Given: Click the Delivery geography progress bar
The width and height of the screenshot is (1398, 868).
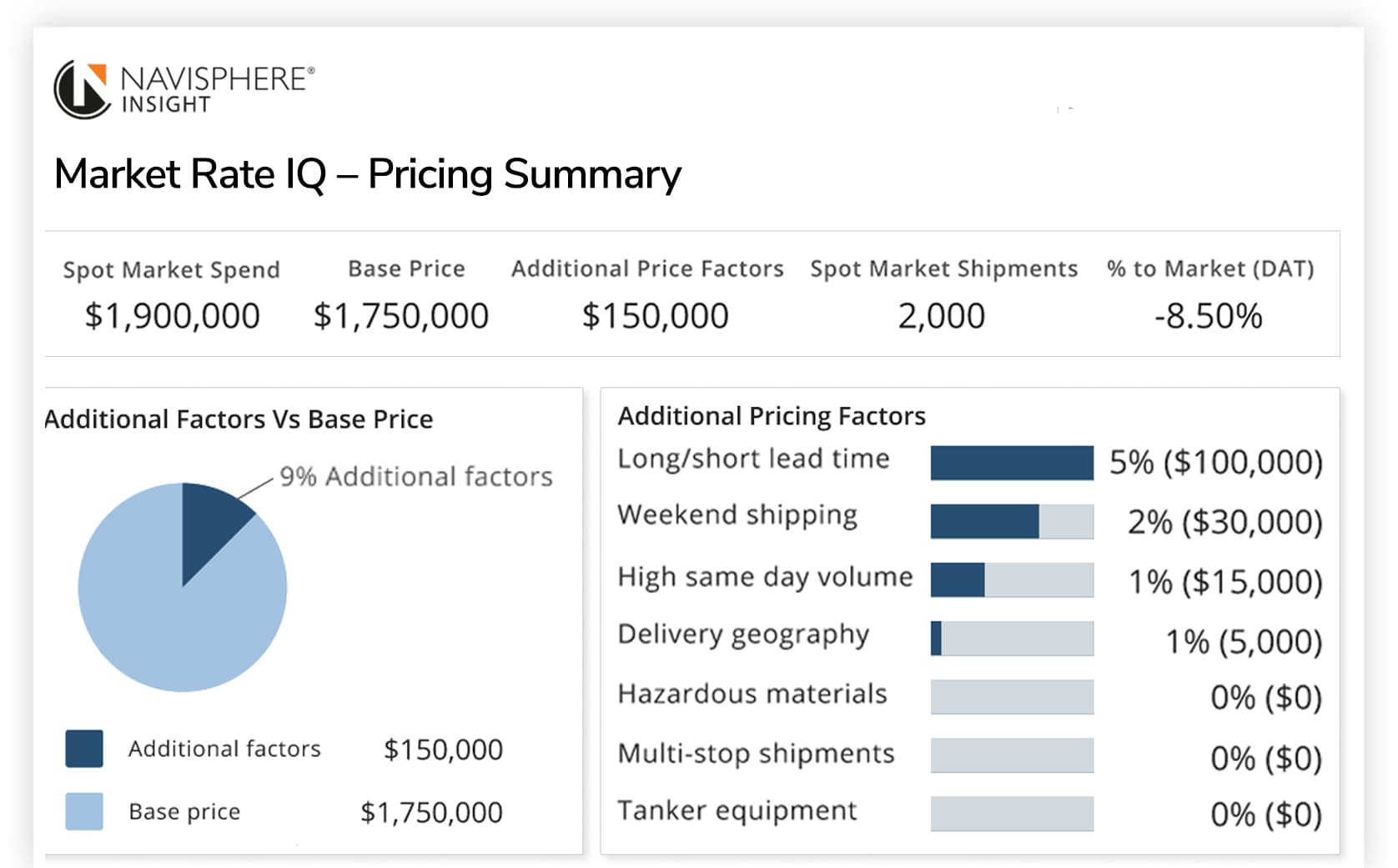Looking at the screenshot, I should 1011,639.
